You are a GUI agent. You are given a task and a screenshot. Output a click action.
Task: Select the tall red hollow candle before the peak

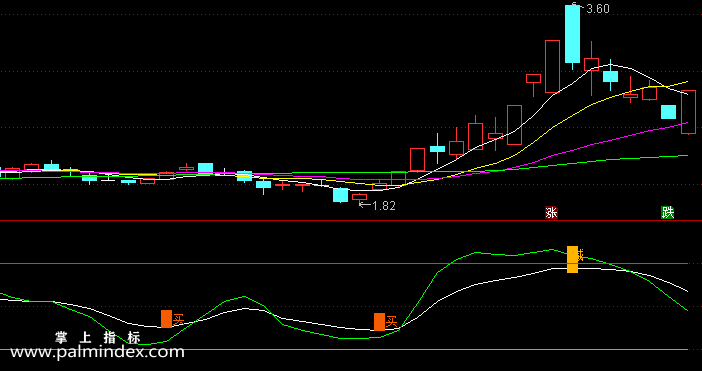(x=552, y=66)
